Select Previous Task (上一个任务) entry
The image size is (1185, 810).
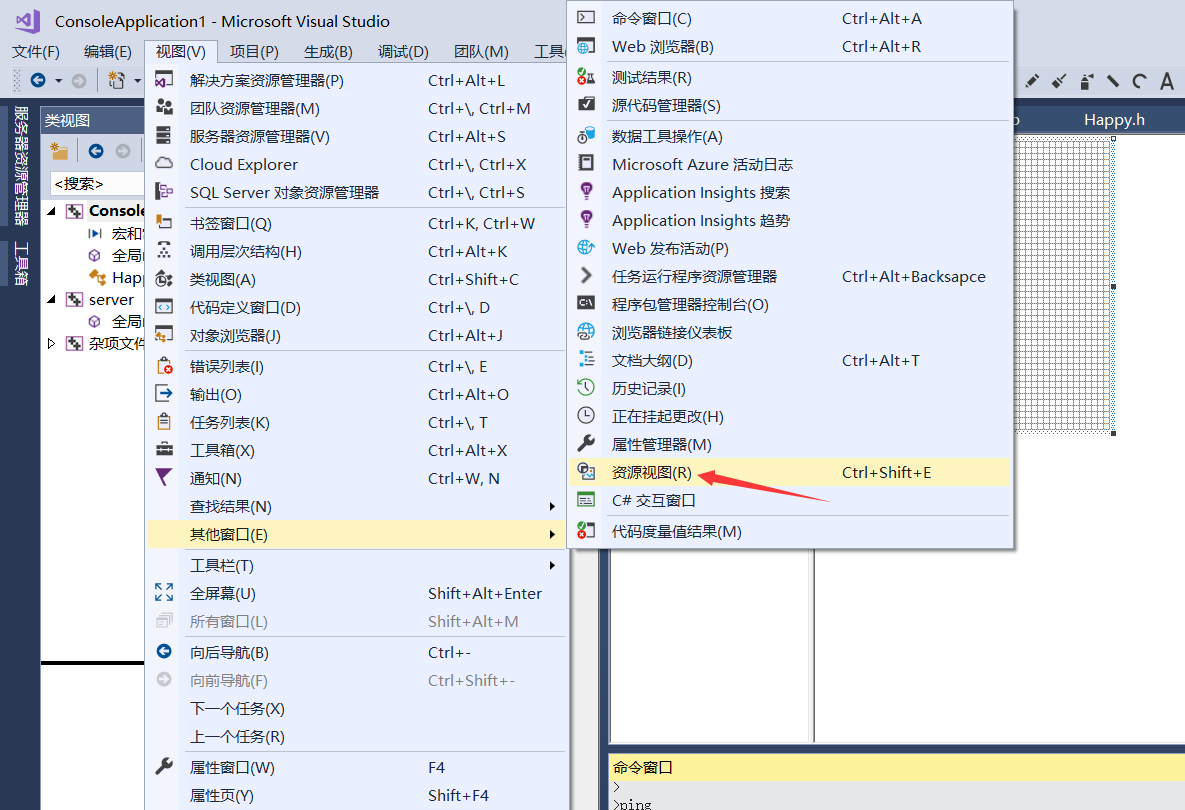356,737
